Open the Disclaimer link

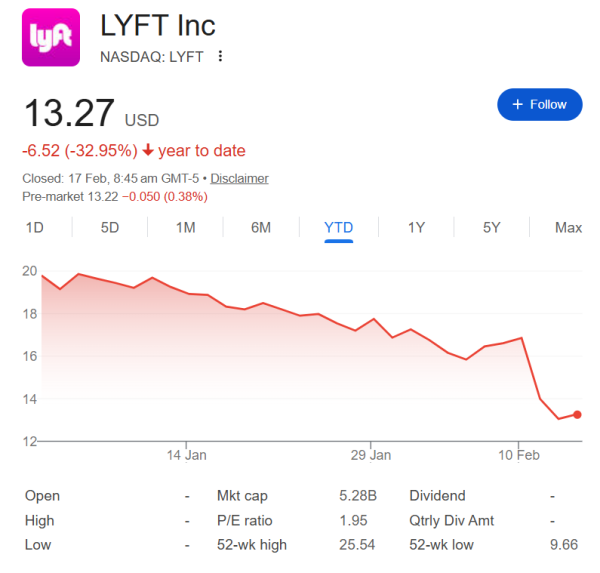(x=239, y=178)
